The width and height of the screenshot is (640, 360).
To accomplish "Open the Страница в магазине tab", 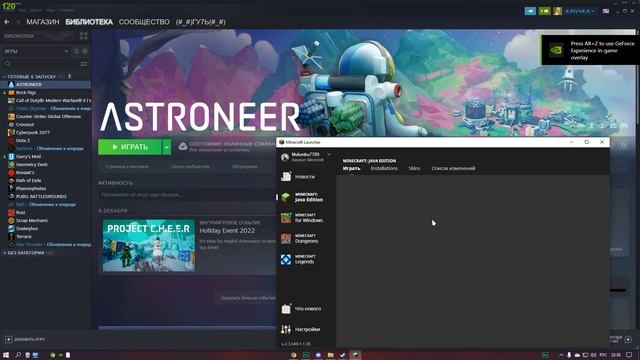I will point(127,167).
